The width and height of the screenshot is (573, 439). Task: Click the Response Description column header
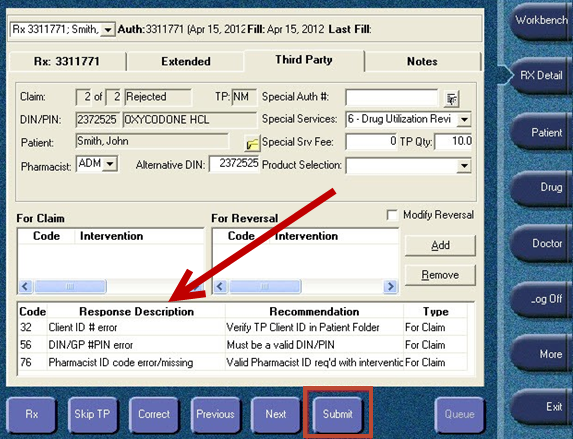[x=136, y=311]
